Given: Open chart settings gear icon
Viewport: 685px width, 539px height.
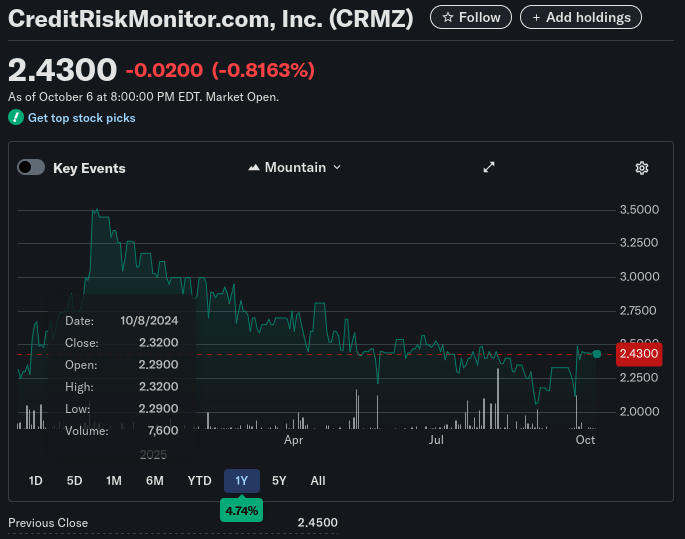Looking at the screenshot, I should click(642, 168).
